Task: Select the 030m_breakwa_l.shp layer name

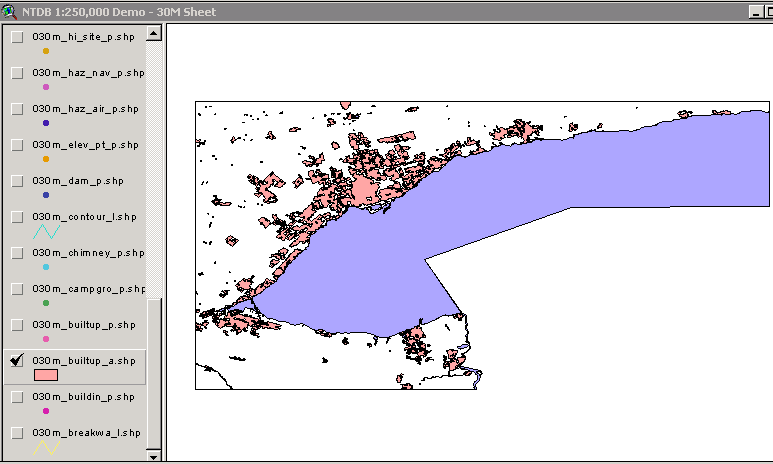Action: pos(86,433)
